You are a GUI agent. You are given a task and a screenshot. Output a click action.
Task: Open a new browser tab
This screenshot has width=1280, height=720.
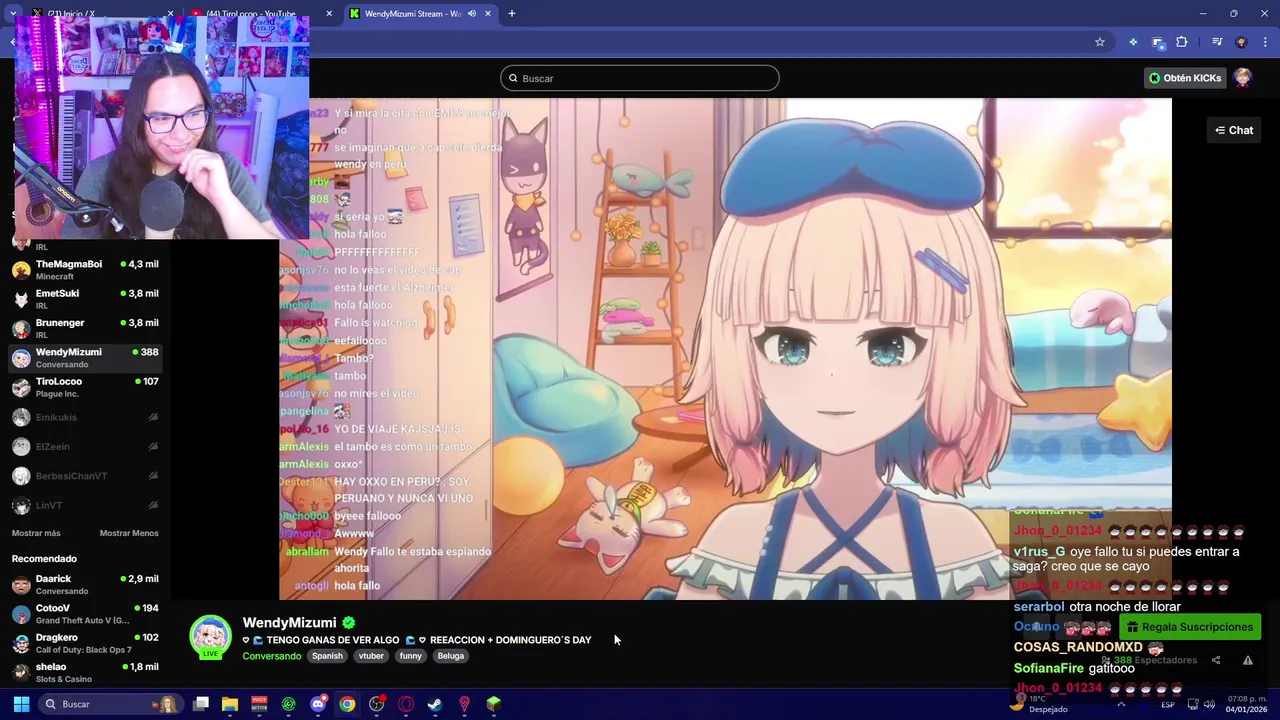512,14
